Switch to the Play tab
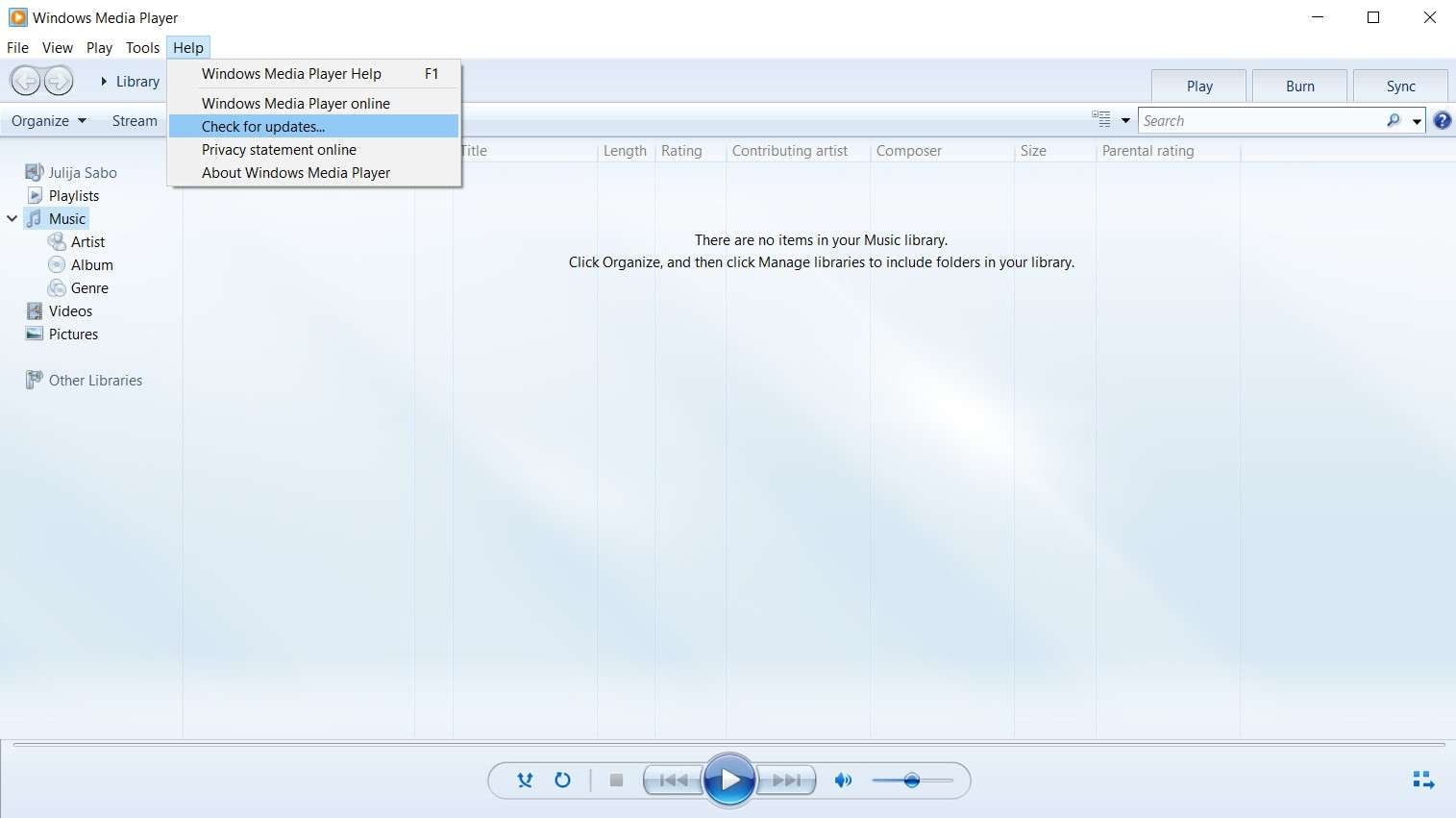 (1199, 86)
